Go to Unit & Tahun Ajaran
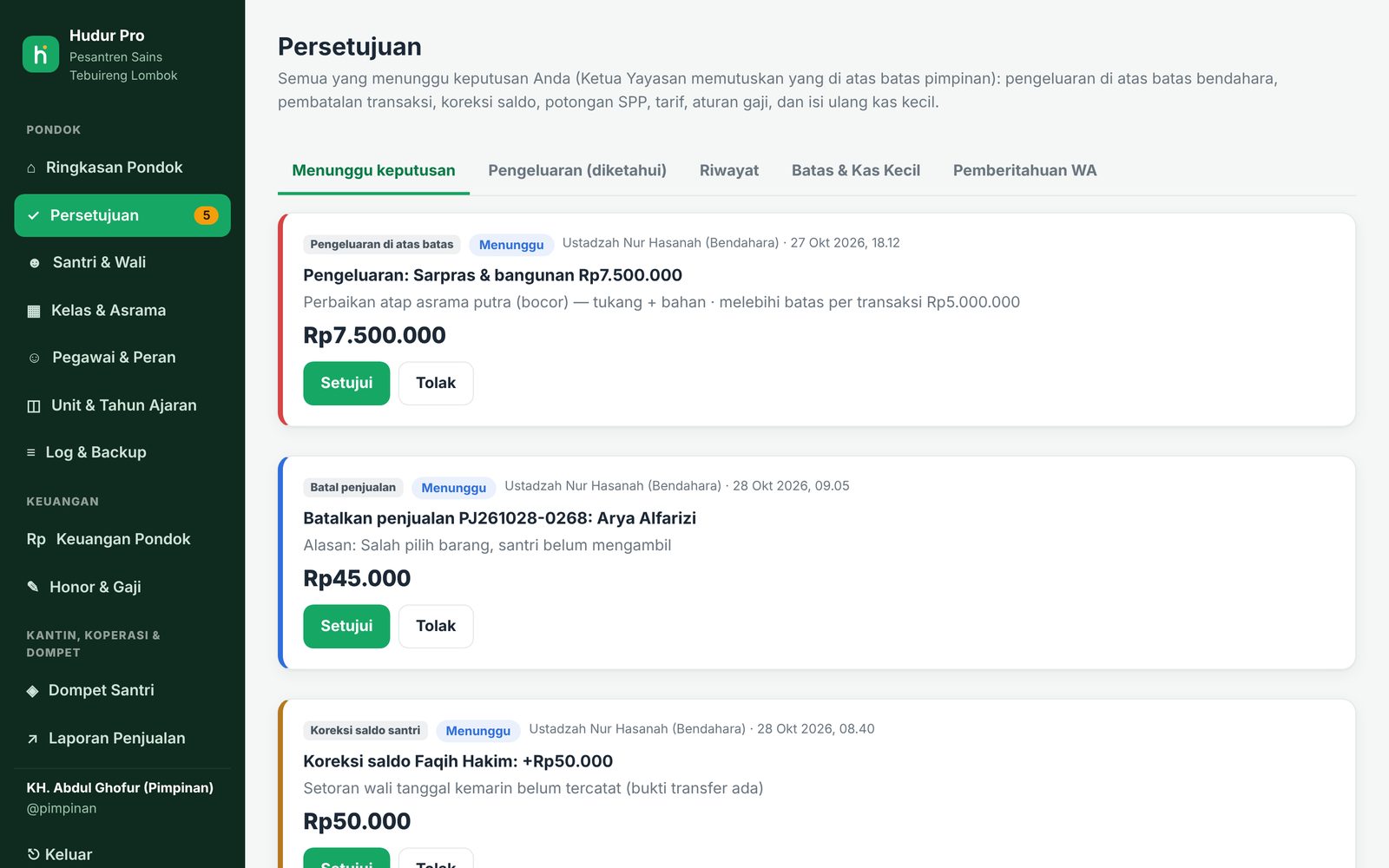This screenshot has height=868, width=1389. (x=122, y=405)
